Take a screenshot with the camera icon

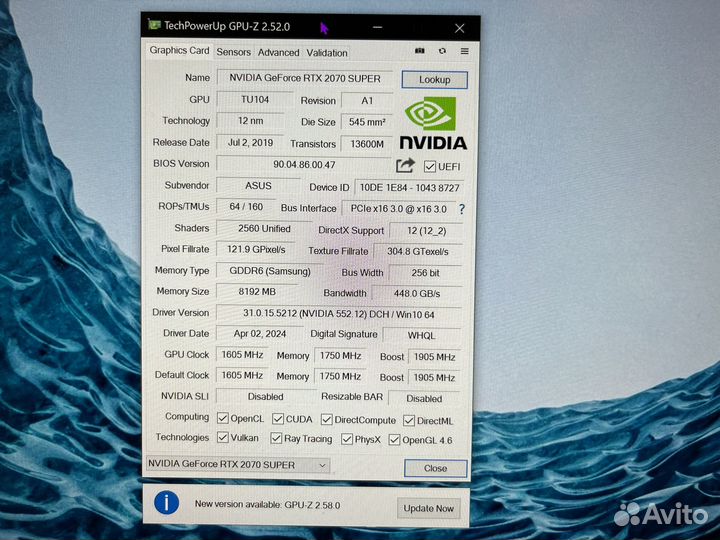420,51
